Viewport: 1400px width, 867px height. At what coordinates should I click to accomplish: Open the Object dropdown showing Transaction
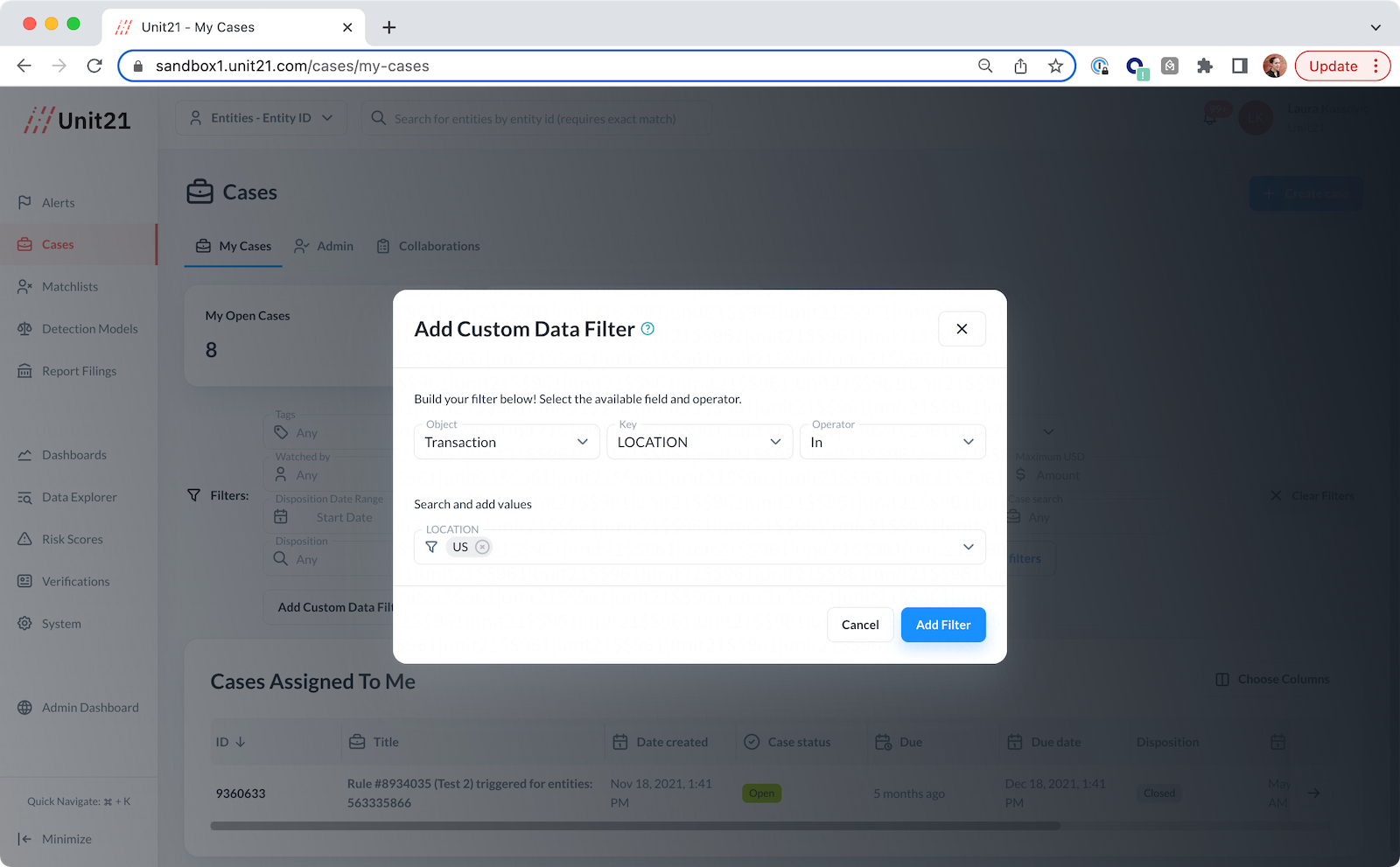(507, 442)
